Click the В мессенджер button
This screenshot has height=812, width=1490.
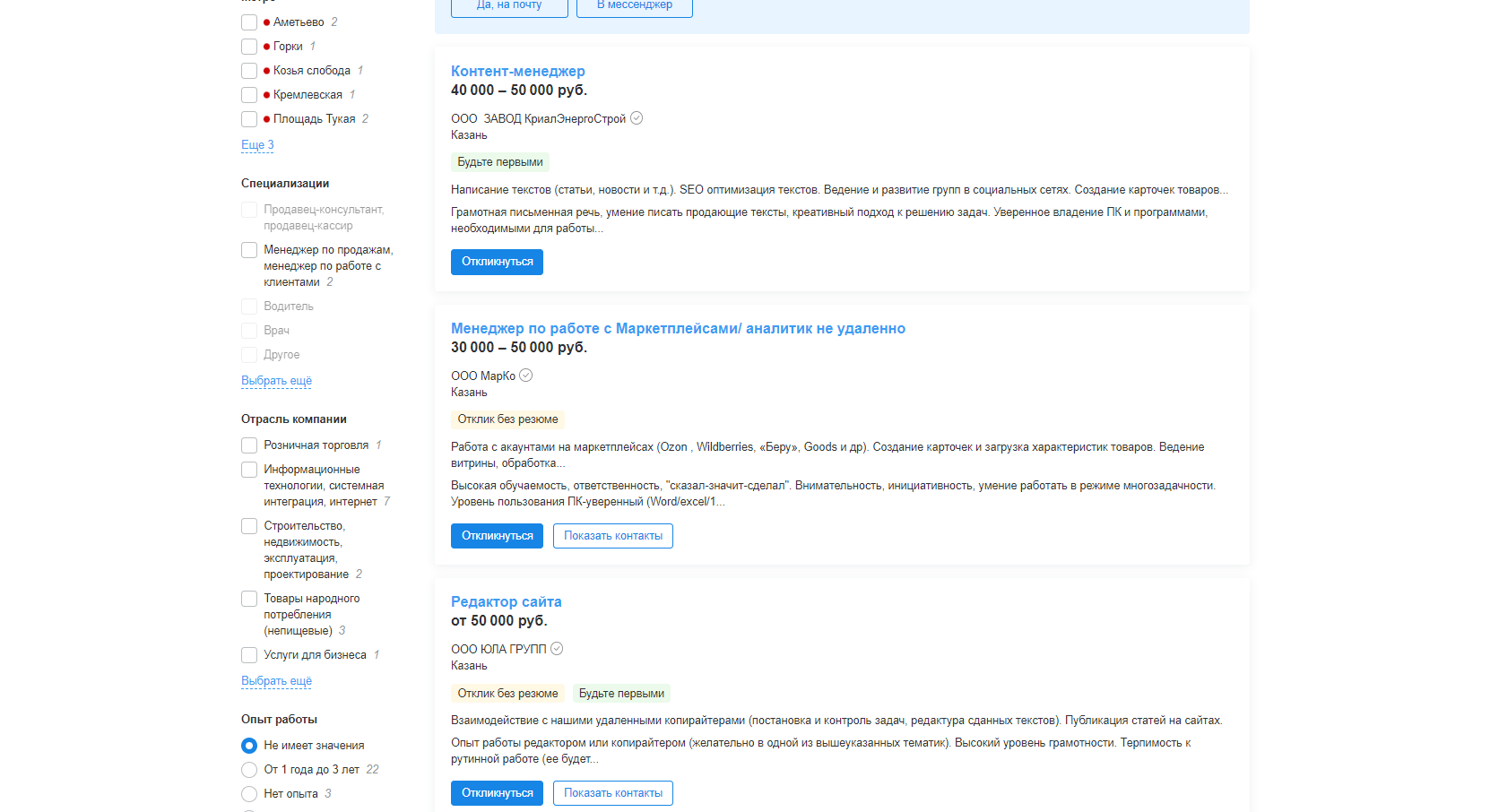coord(634,5)
